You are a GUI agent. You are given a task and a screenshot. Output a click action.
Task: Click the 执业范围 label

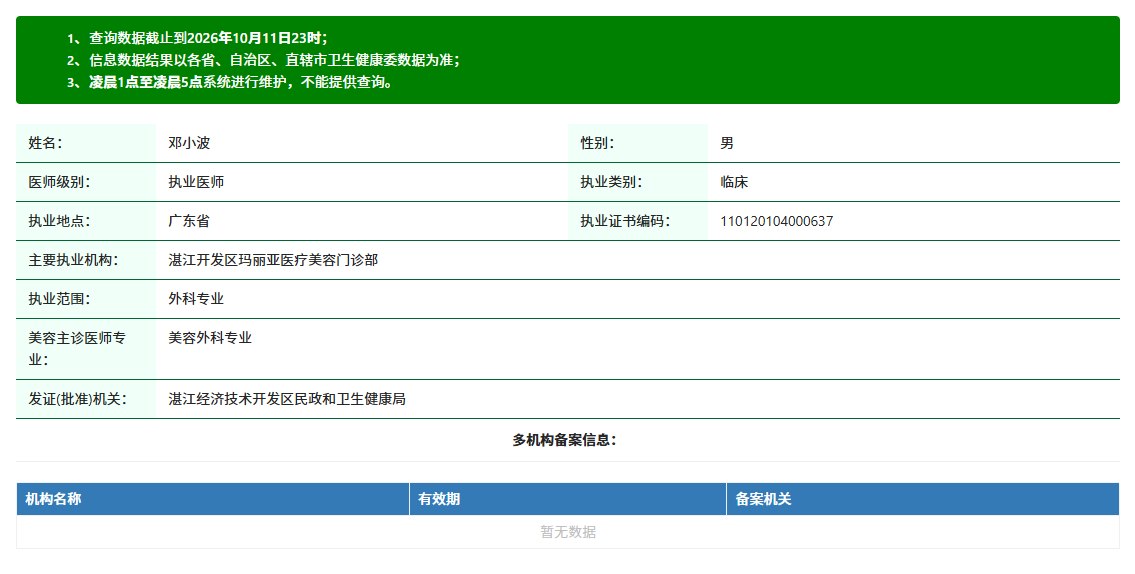click(x=59, y=300)
